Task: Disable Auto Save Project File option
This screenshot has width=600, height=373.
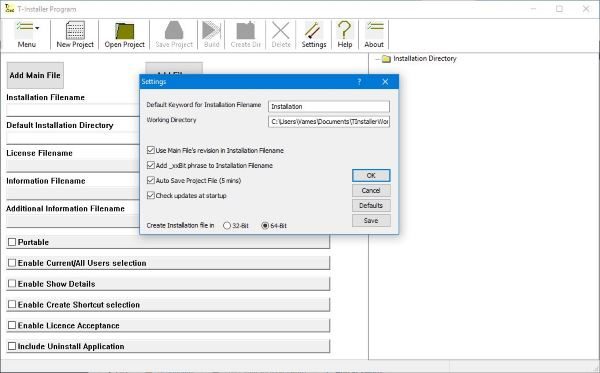Action: pyautogui.click(x=151, y=180)
